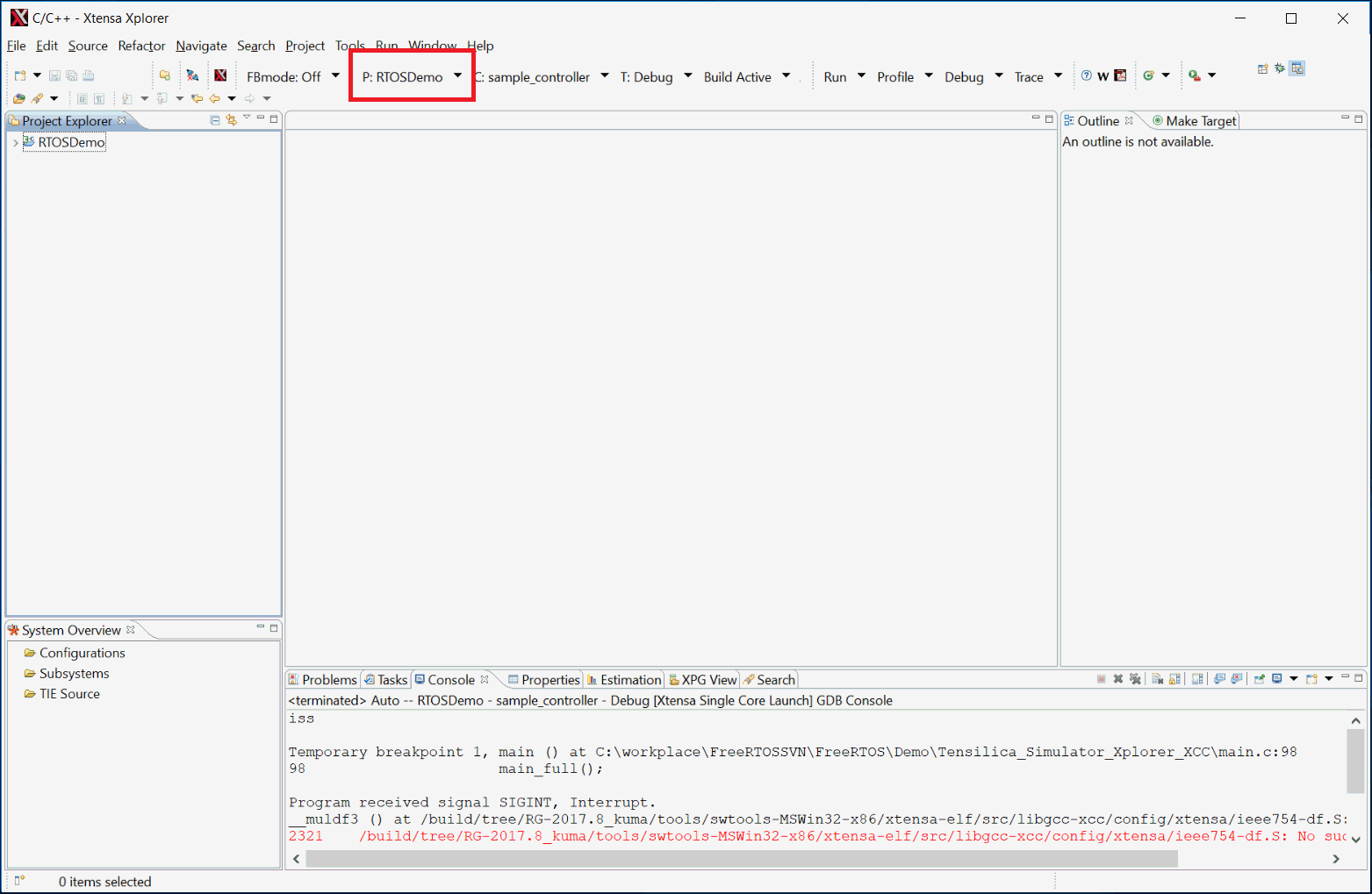Click the back arrow navigation icon

coord(214,98)
